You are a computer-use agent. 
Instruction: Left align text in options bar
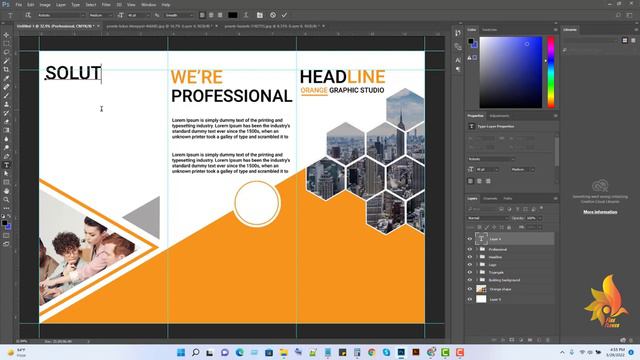202,15
